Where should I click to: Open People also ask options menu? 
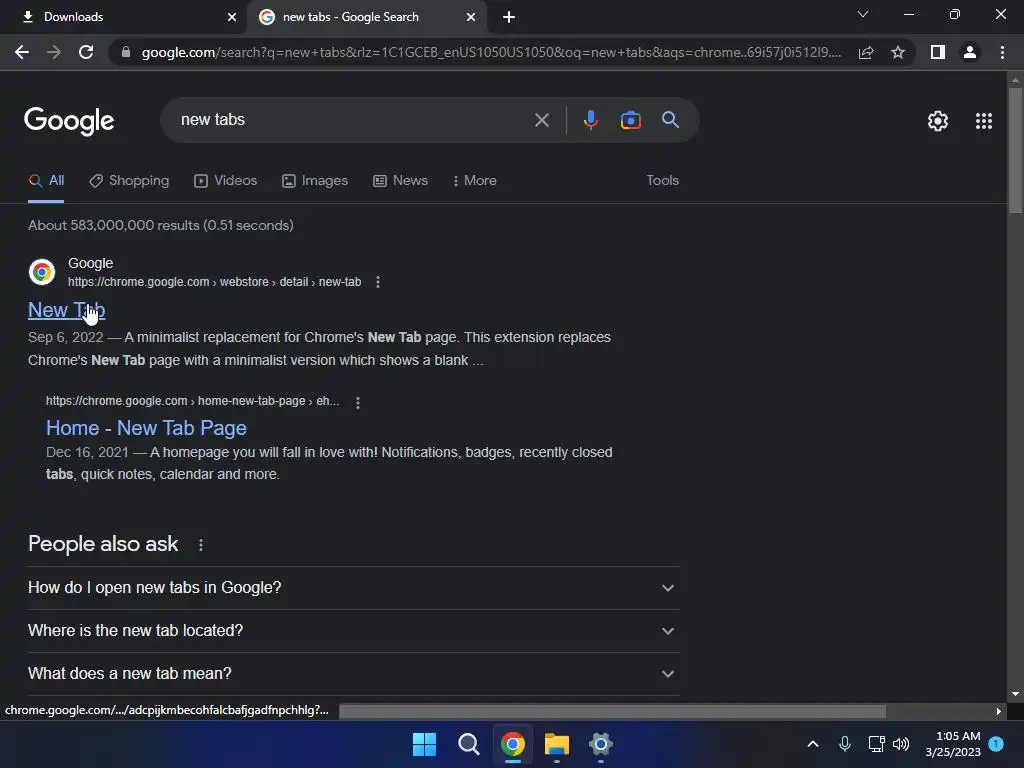tap(200, 545)
